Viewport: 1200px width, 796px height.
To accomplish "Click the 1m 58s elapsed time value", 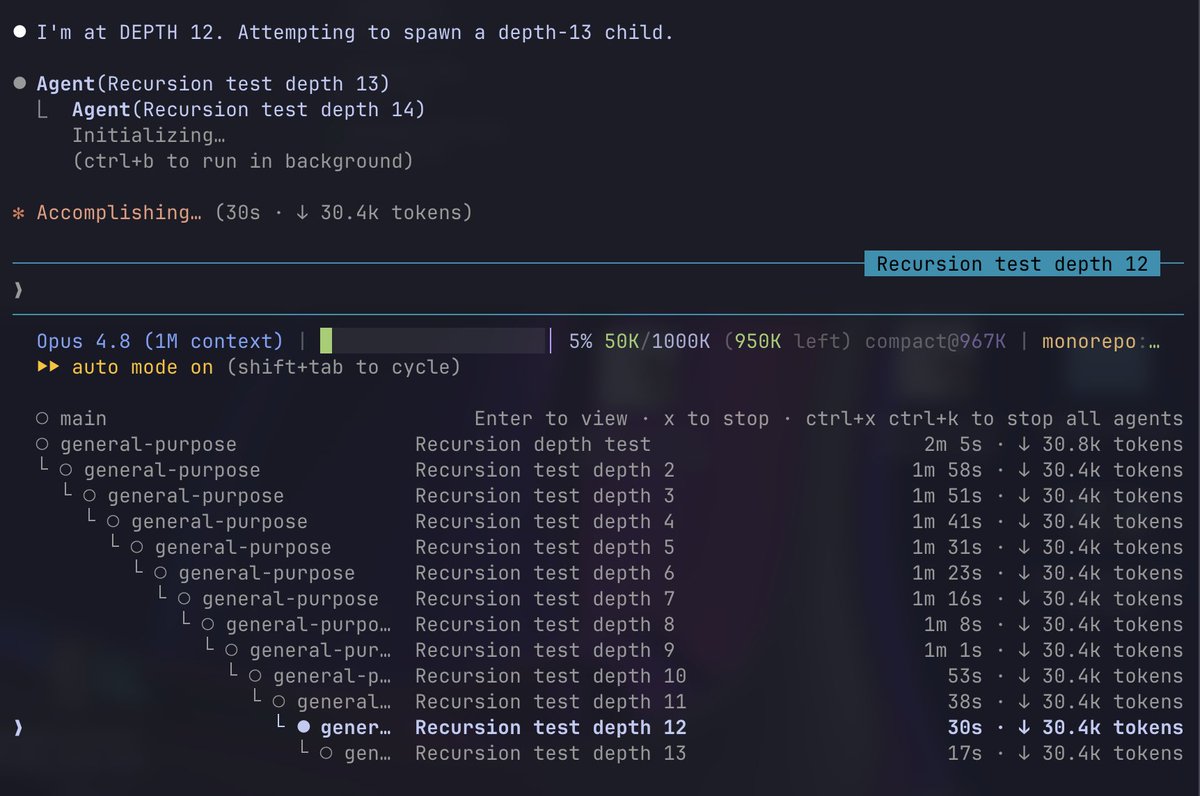I will click(x=947, y=470).
